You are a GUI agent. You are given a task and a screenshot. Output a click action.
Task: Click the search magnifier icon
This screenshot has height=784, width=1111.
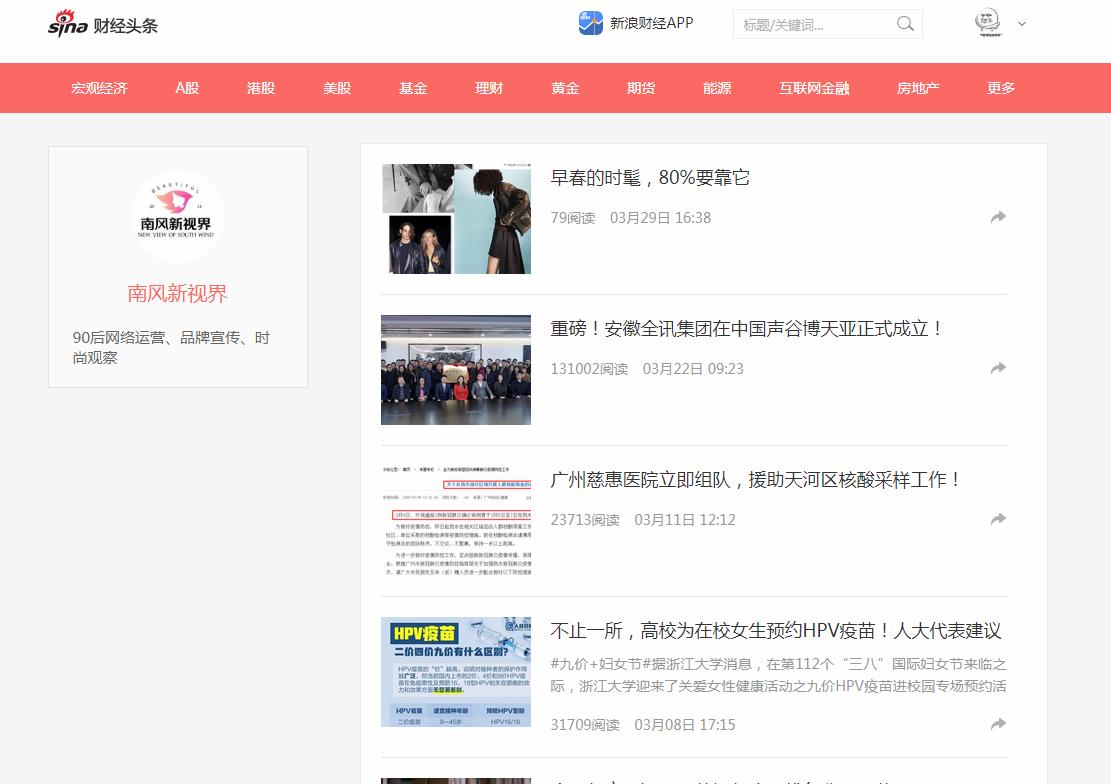click(x=905, y=23)
